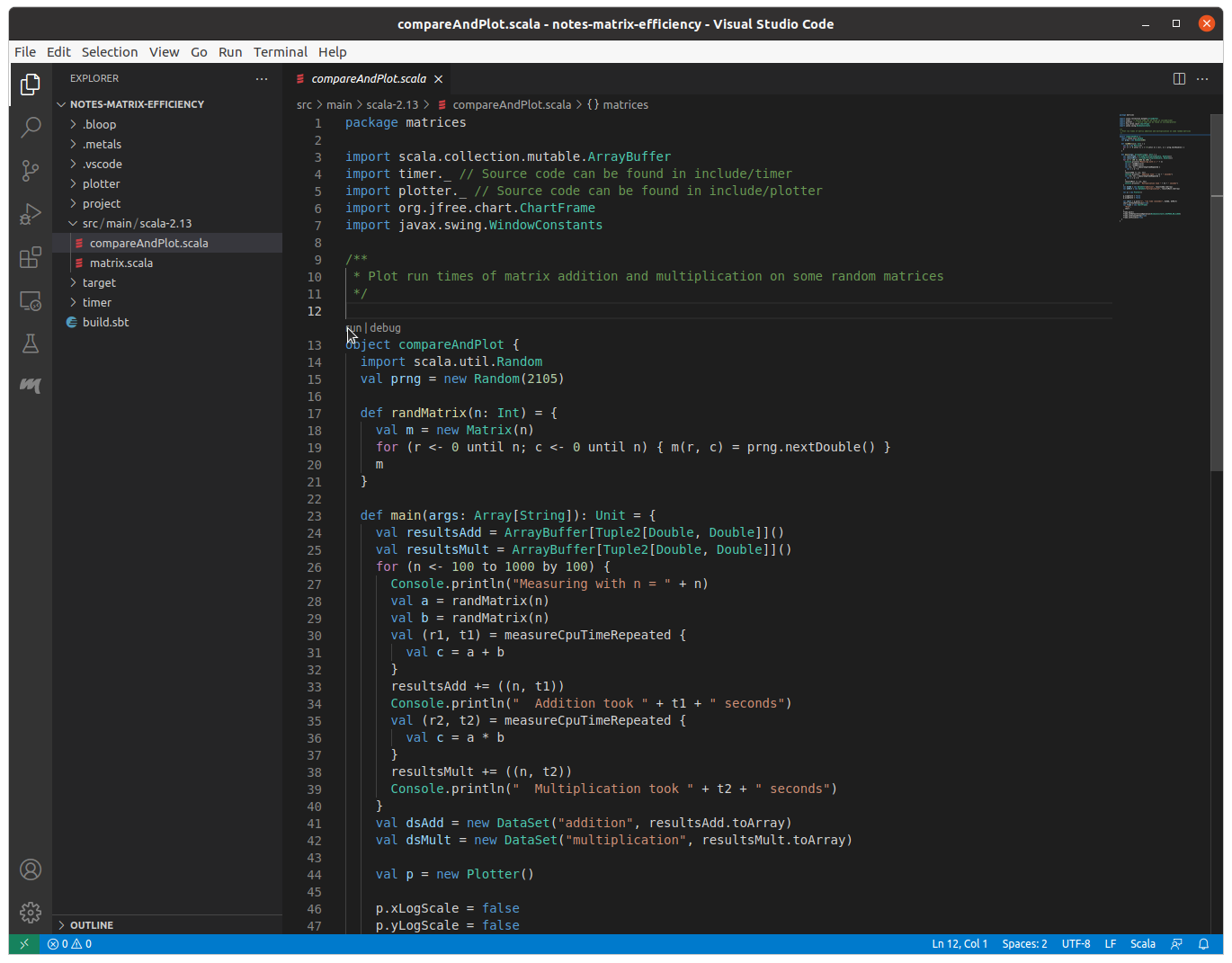Open the Search view in activity bar
The width and height of the screenshot is (1232, 963).
pyautogui.click(x=31, y=127)
